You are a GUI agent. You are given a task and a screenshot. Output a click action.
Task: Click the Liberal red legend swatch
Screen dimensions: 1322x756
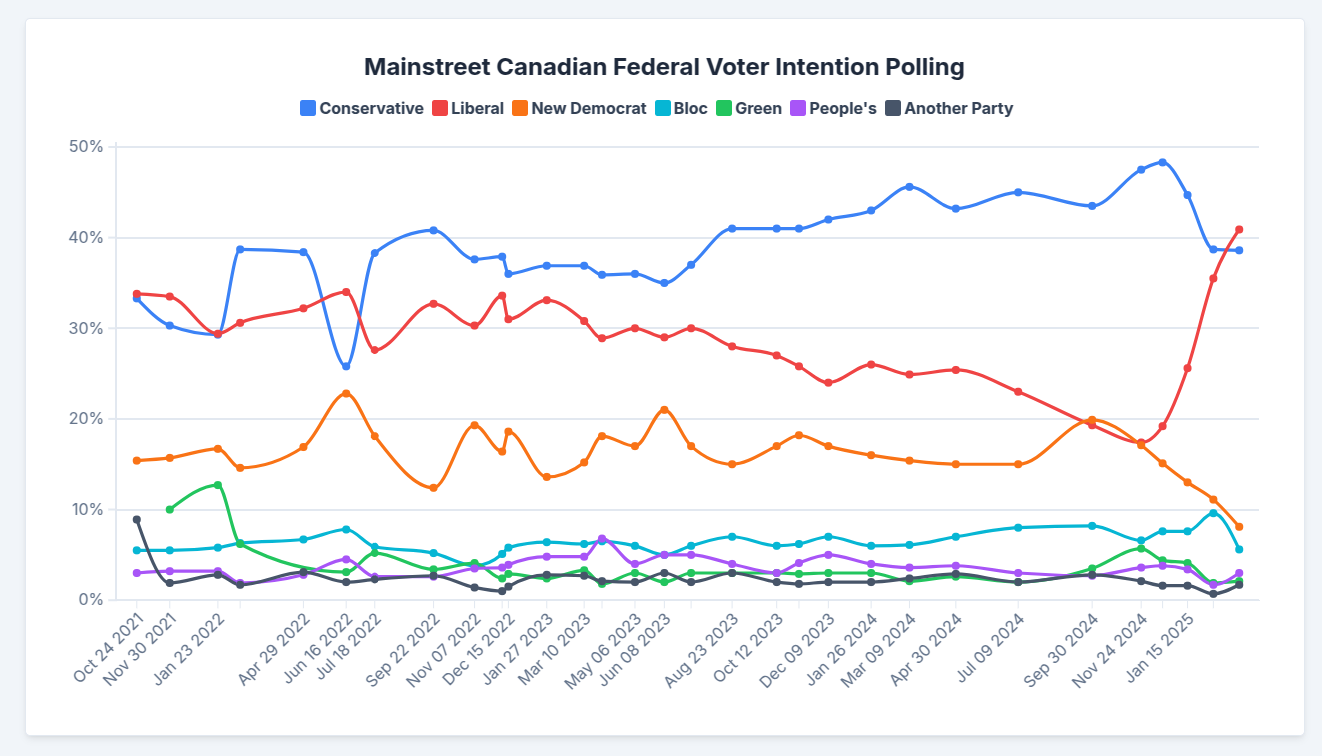point(439,108)
